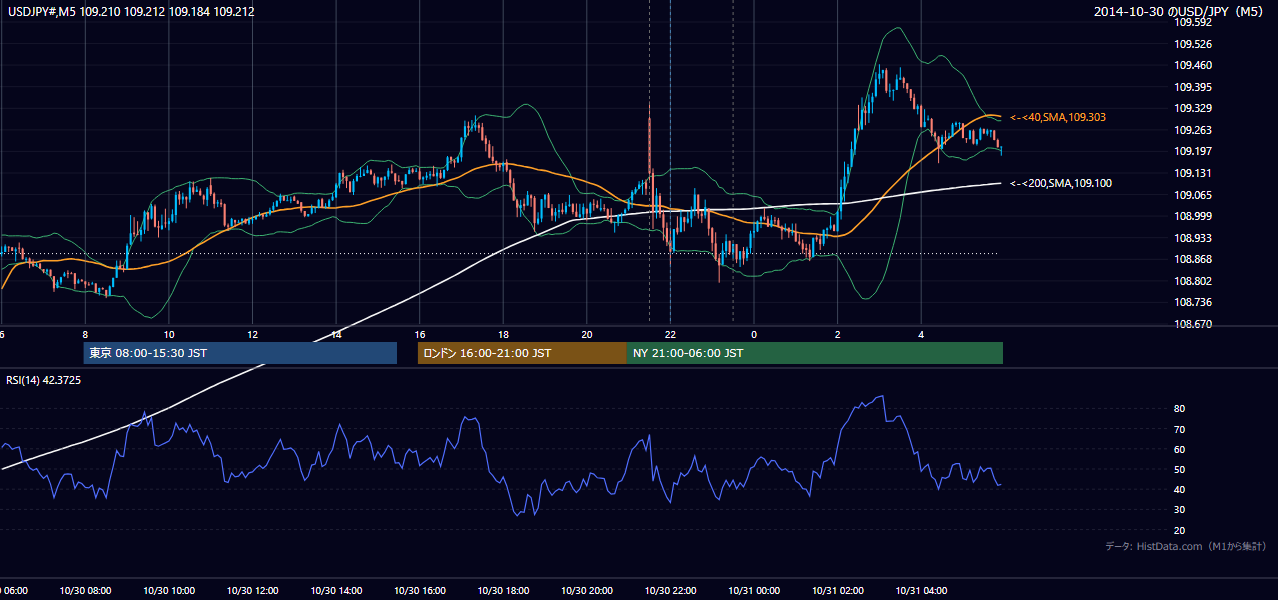Click the 10/30 14:00 time axis label

(336, 591)
